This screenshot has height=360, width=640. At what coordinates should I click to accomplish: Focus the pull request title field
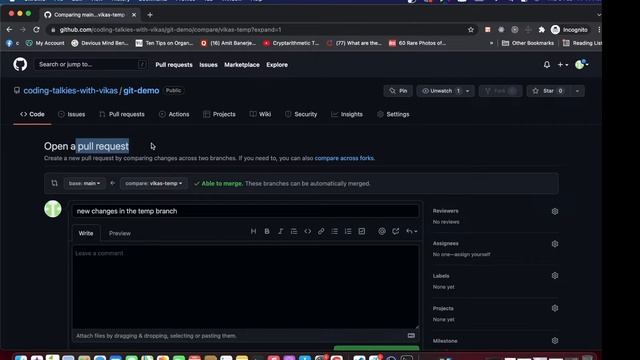[x=245, y=211]
